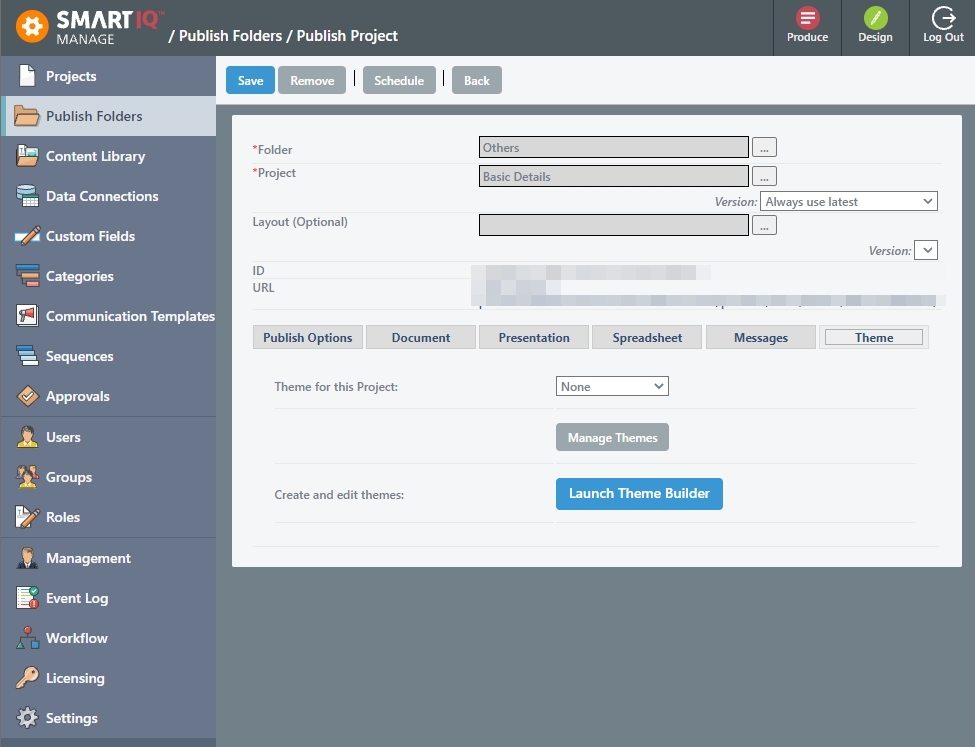
Task: Click the Schedule button
Action: 399,80
